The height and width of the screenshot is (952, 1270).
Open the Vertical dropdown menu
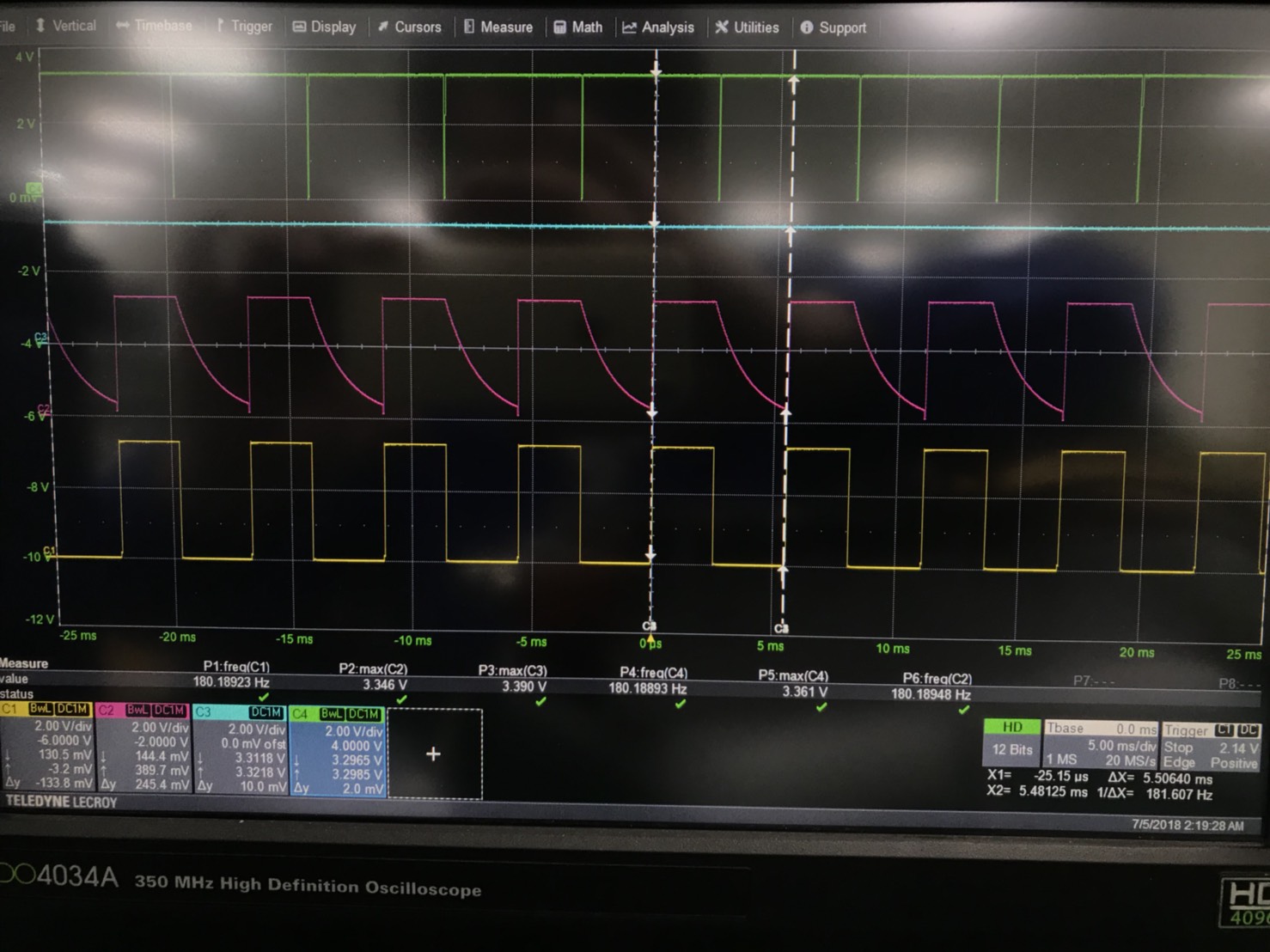coord(65,26)
